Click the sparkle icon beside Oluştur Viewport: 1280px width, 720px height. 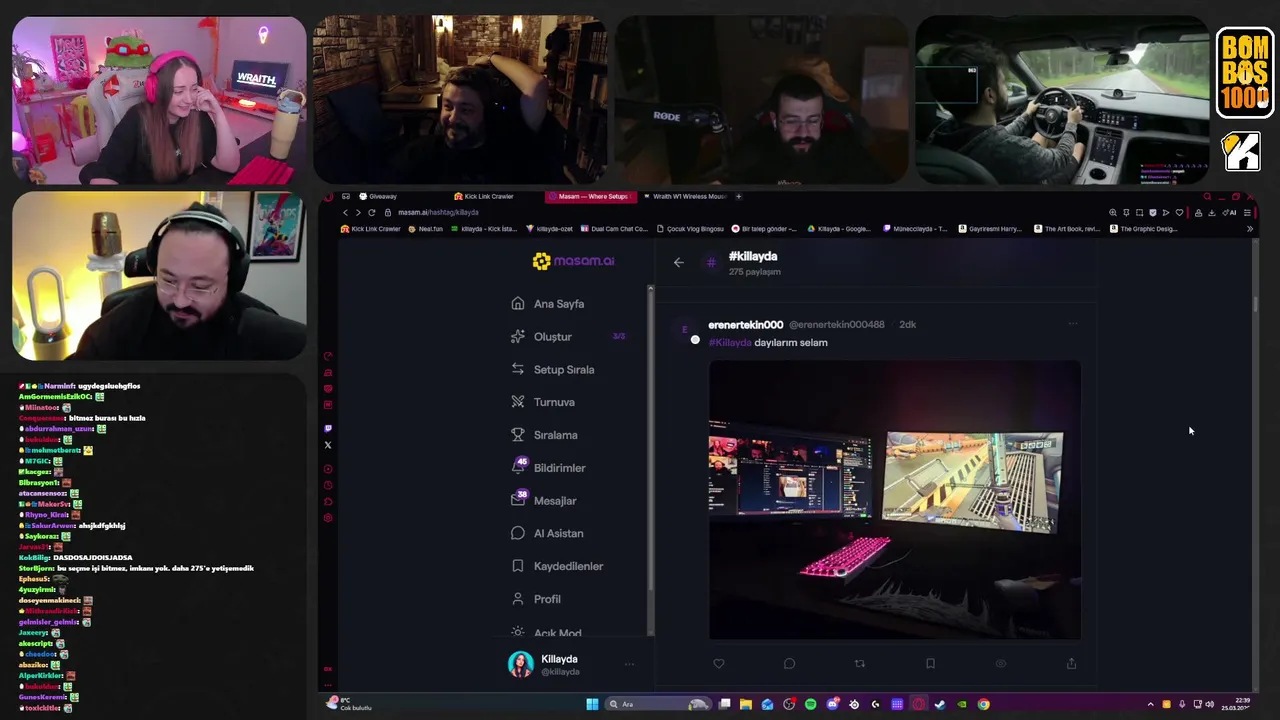coord(517,337)
